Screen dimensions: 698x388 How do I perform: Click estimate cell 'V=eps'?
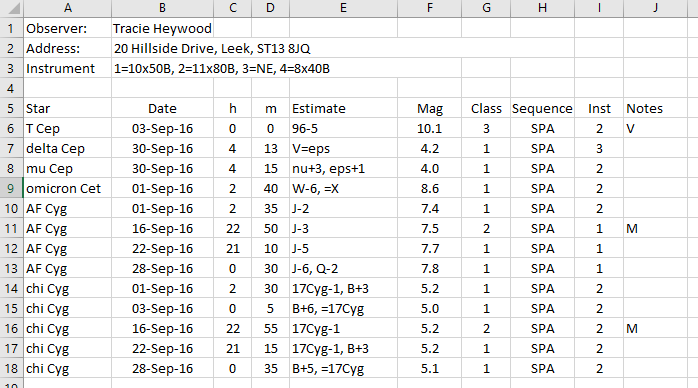(343, 149)
